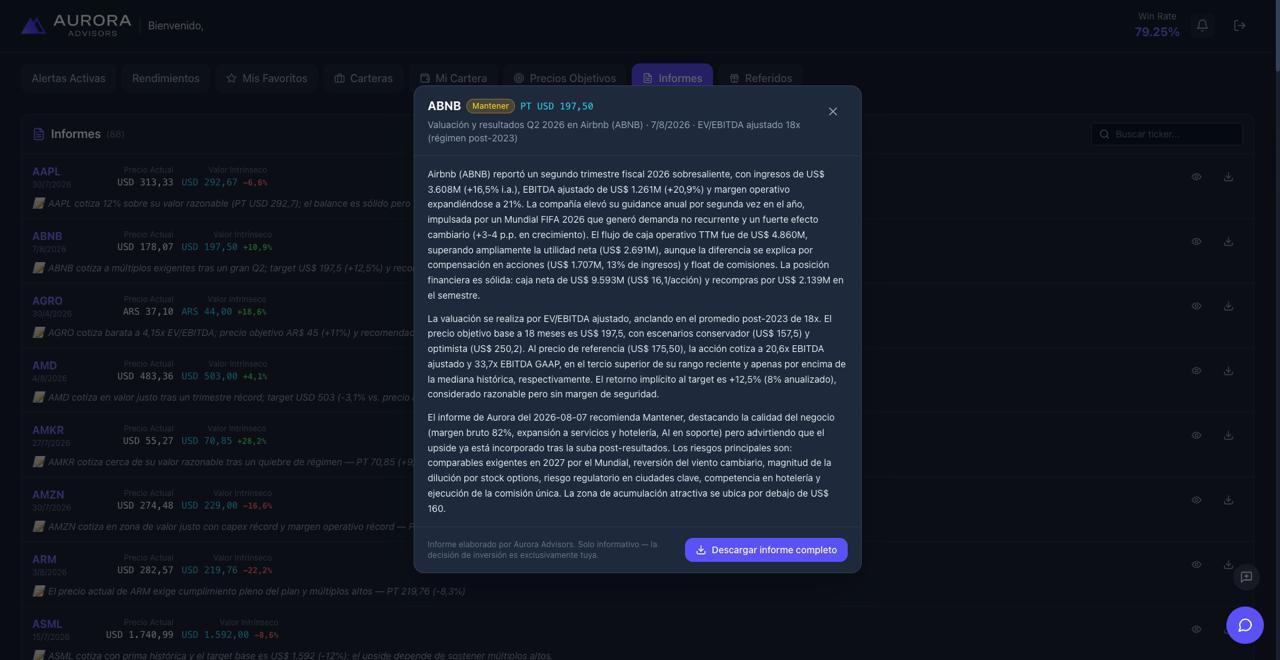
Task: Click the search magnifier icon
Action: (x=1105, y=134)
